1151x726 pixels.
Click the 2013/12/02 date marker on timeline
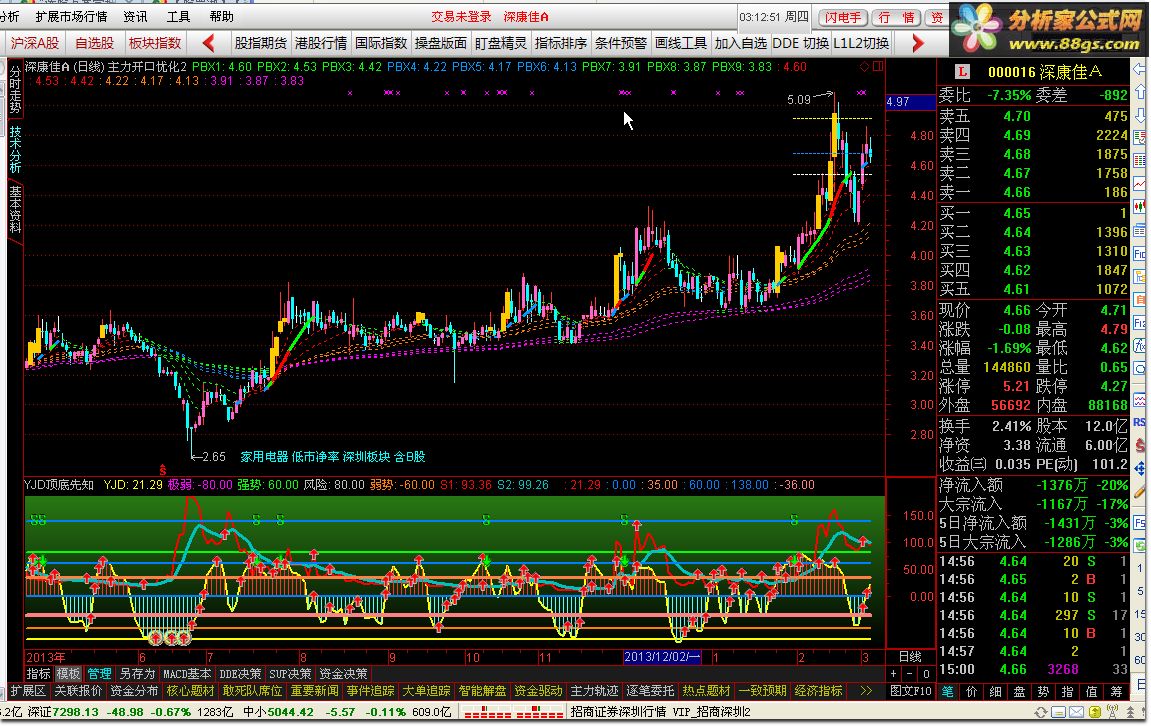662,657
